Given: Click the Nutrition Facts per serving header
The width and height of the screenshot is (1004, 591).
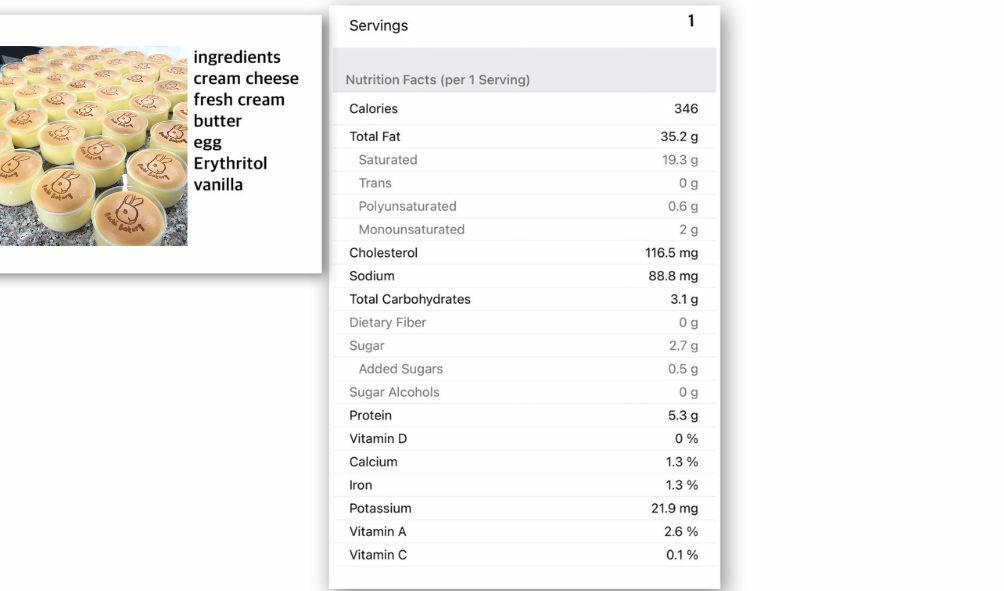Looking at the screenshot, I should click(x=437, y=80).
